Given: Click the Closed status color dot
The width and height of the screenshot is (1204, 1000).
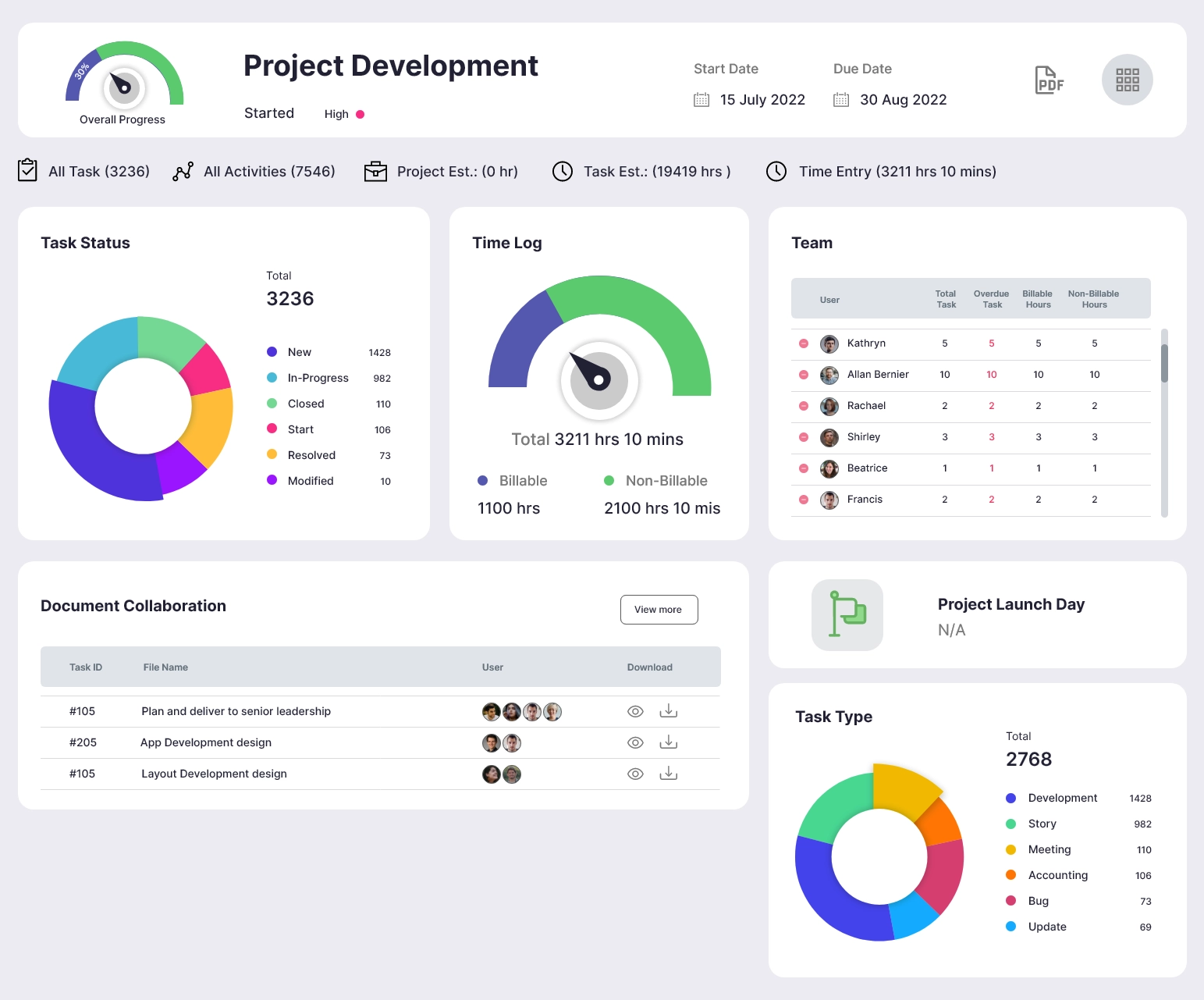Looking at the screenshot, I should (272, 404).
